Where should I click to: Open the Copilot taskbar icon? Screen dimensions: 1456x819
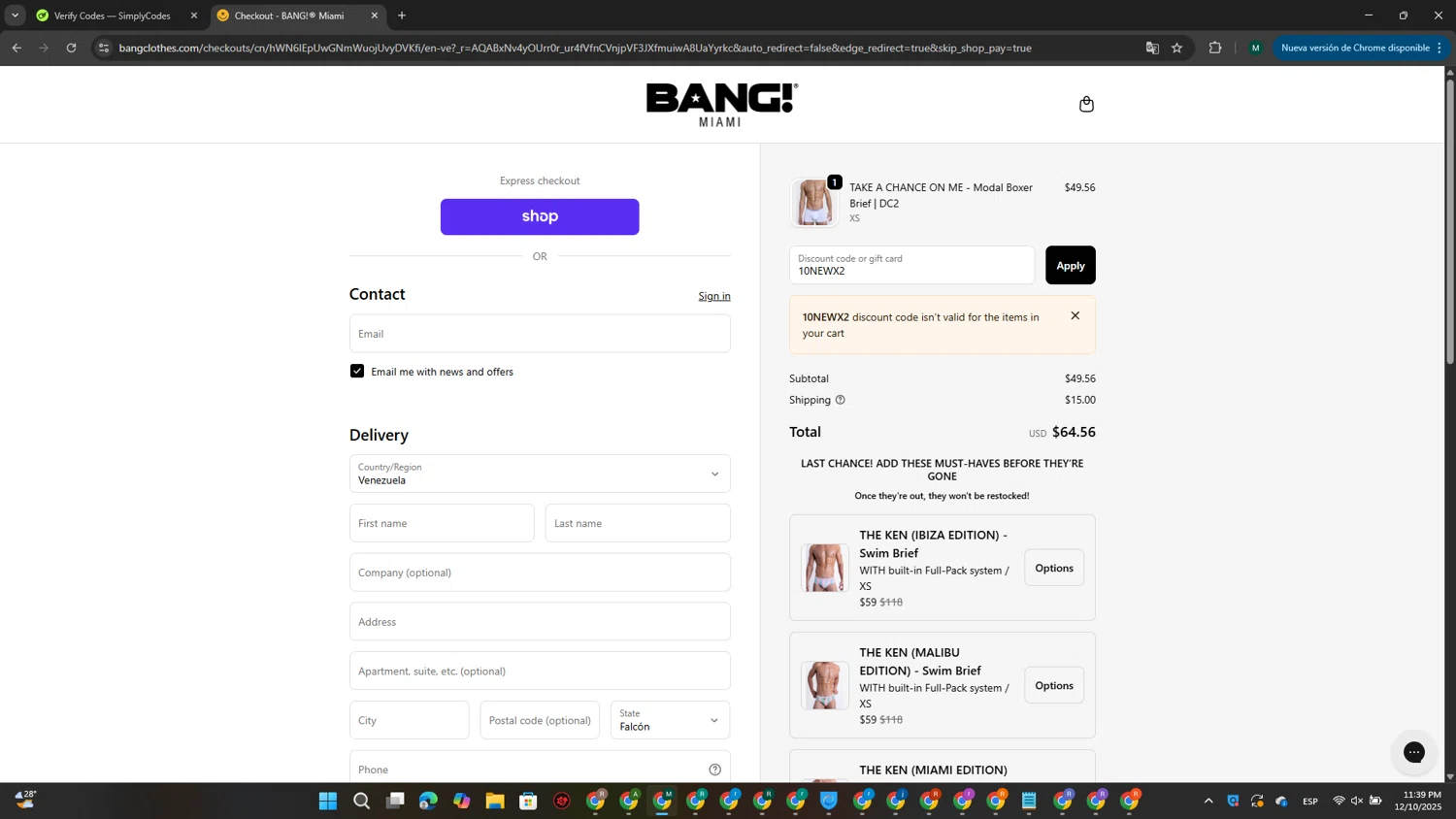pos(461,801)
